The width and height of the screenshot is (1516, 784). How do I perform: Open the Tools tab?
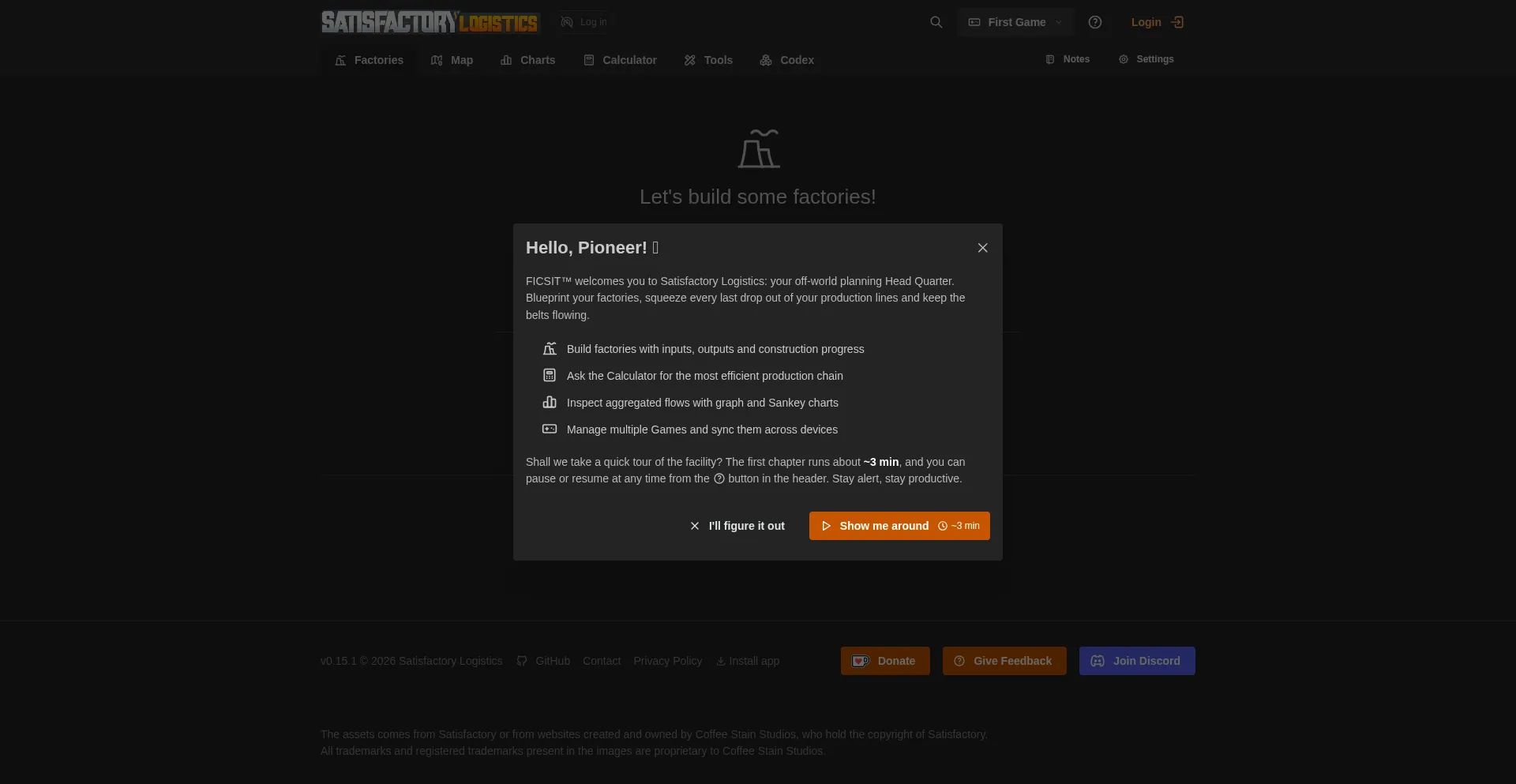pyautogui.click(x=708, y=60)
